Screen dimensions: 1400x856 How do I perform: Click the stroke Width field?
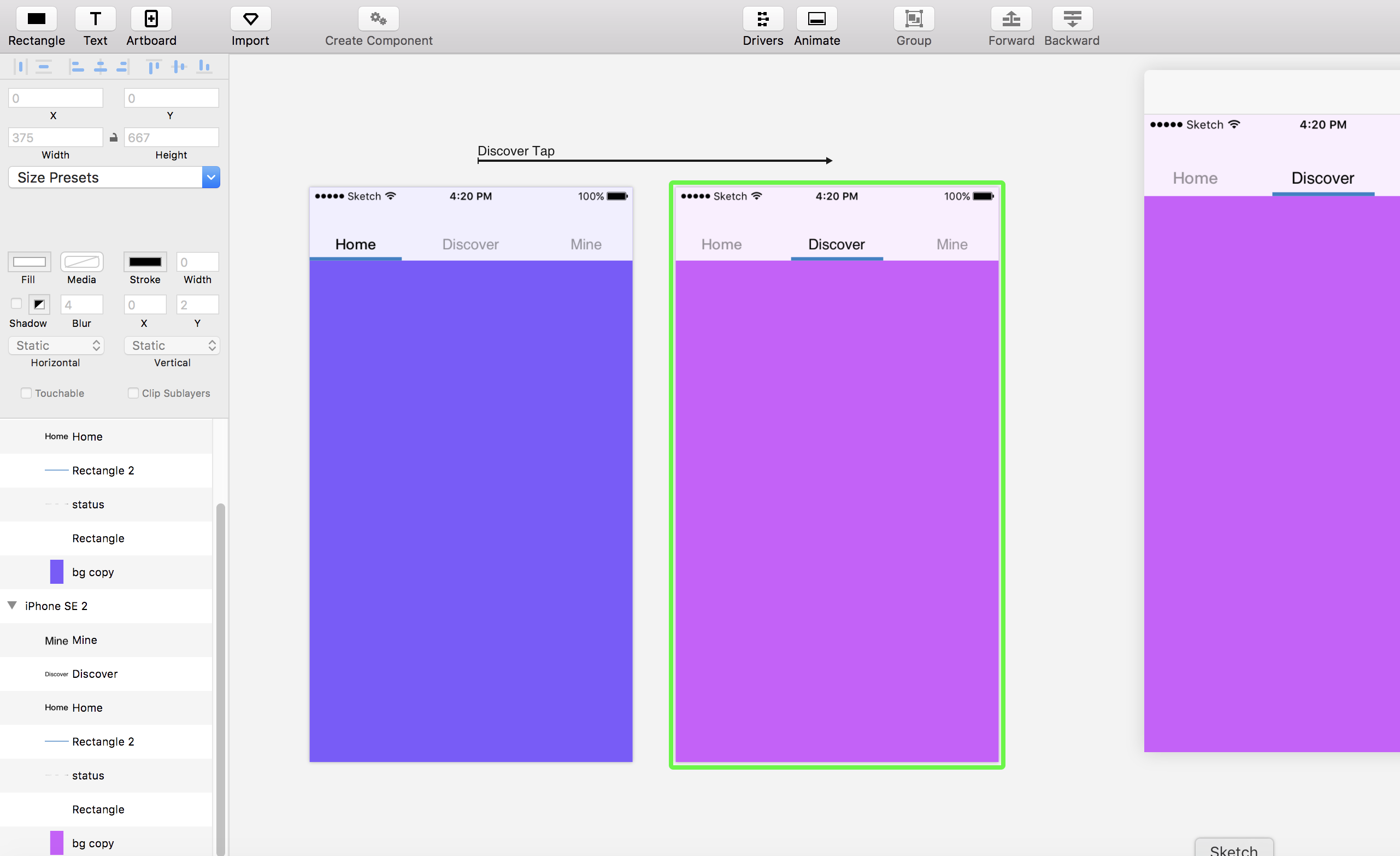pyautogui.click(x=198, y=262)
